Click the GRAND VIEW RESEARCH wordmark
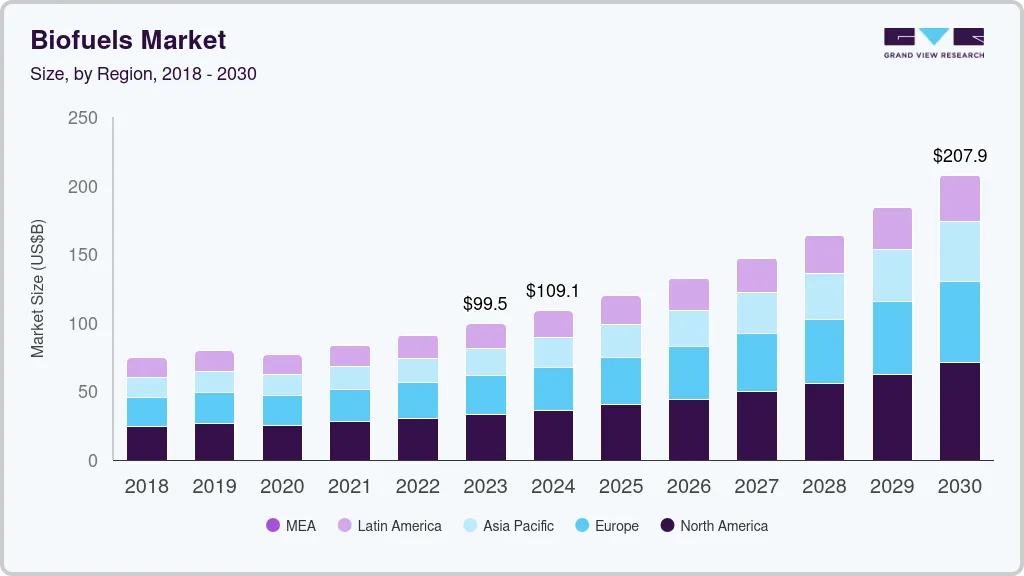 click(x=933, y=56)
